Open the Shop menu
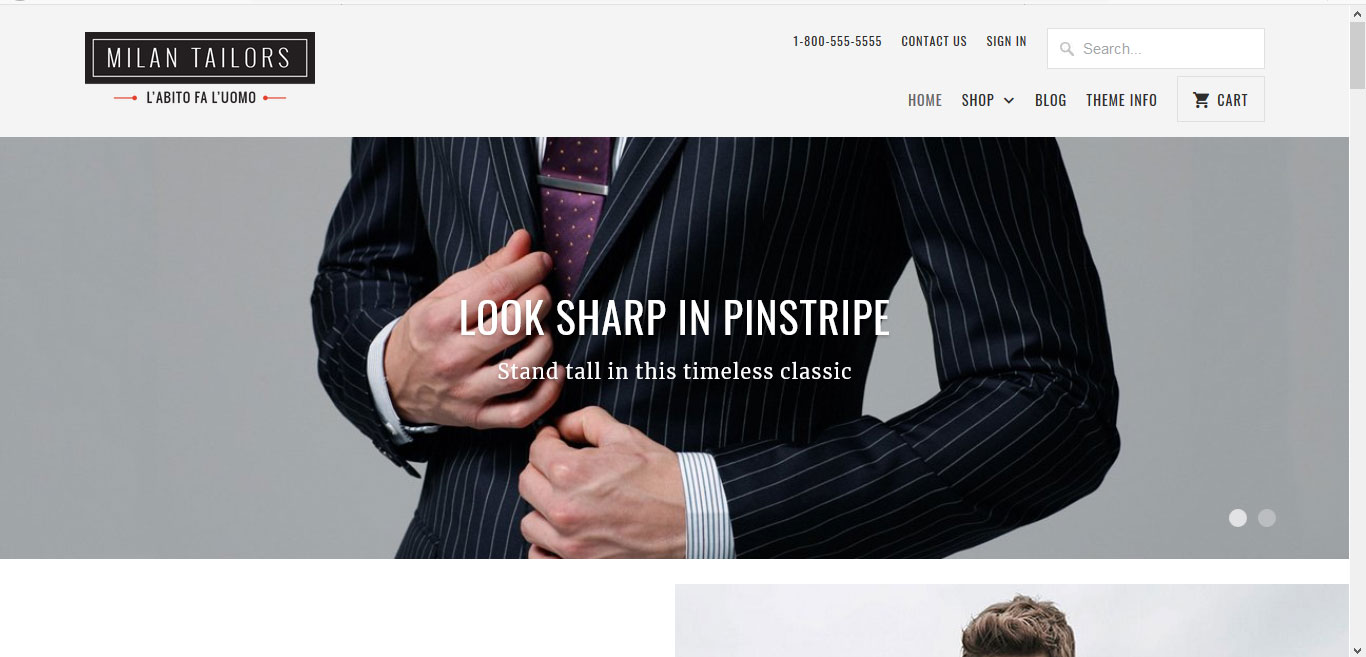The height and width of the screenshot is (657, 1366). pos(978,100)
